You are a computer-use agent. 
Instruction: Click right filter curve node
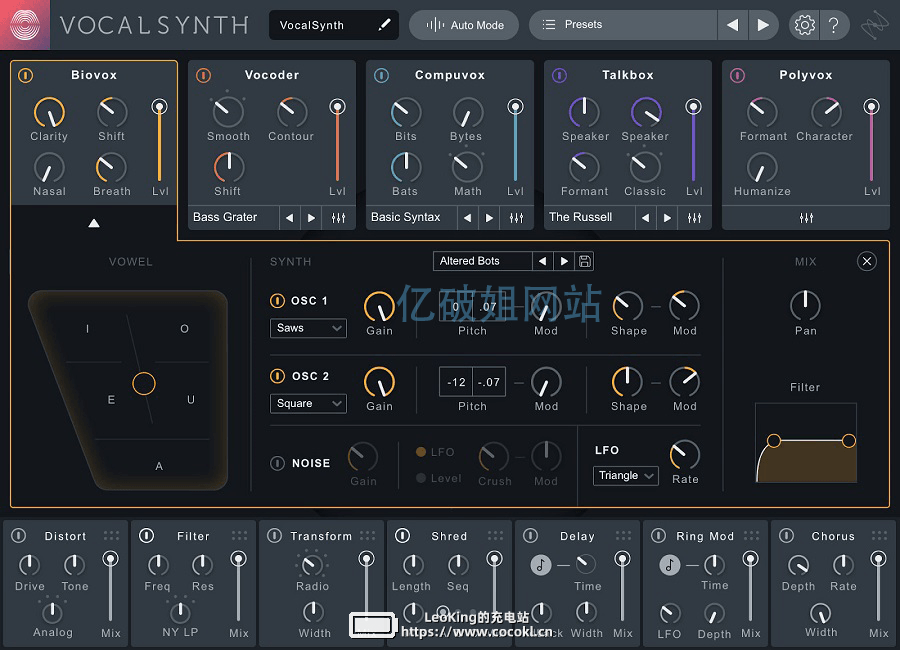tap(849, 441)
